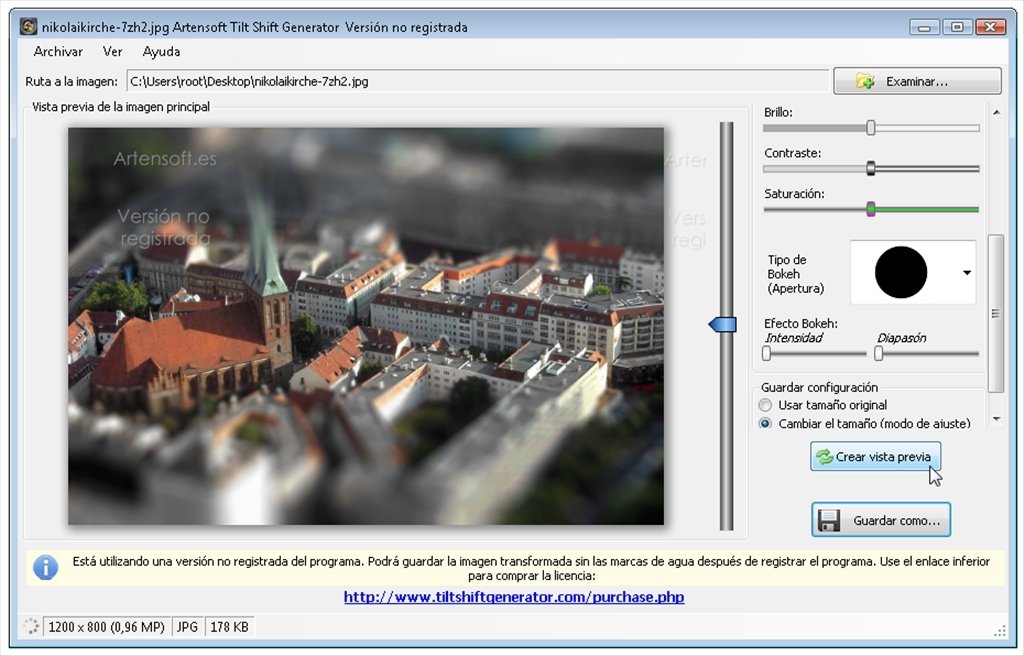Click the application icon in title bar
Screen dimensions: 1024x656
[28, 27]
